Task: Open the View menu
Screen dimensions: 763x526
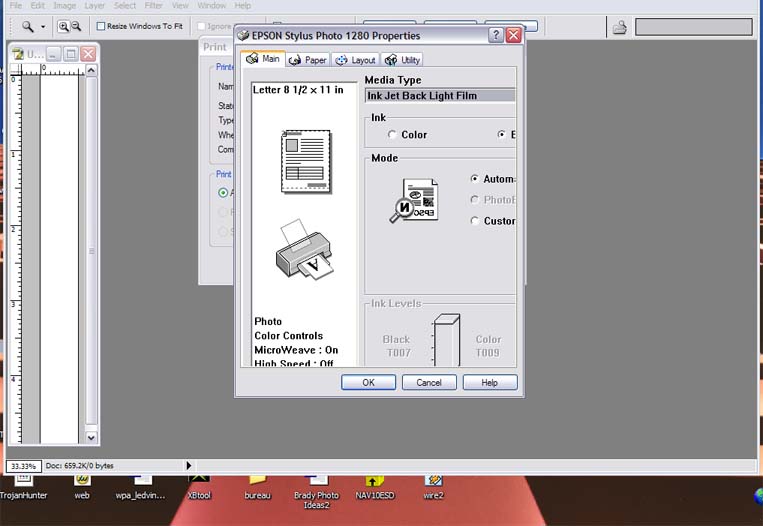Action: [180, 6]
